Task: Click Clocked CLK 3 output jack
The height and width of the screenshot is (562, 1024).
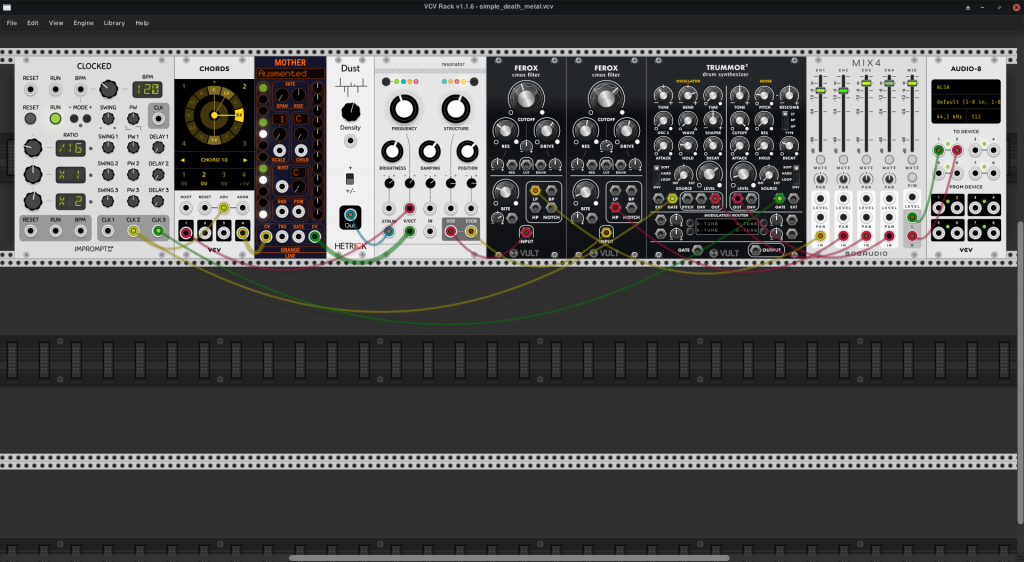Action: (x=158, y=230)
